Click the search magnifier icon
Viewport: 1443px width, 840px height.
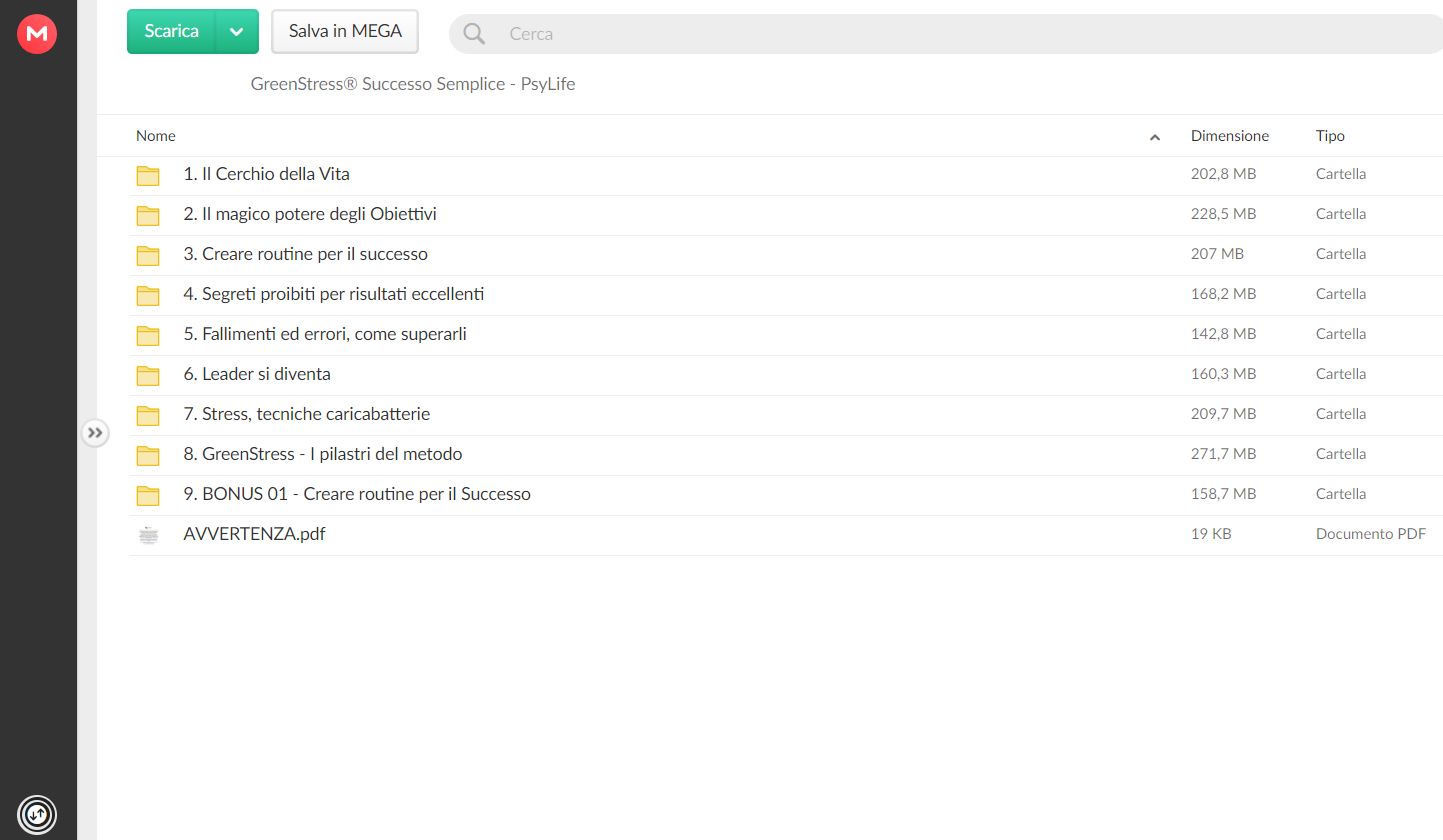474,34
